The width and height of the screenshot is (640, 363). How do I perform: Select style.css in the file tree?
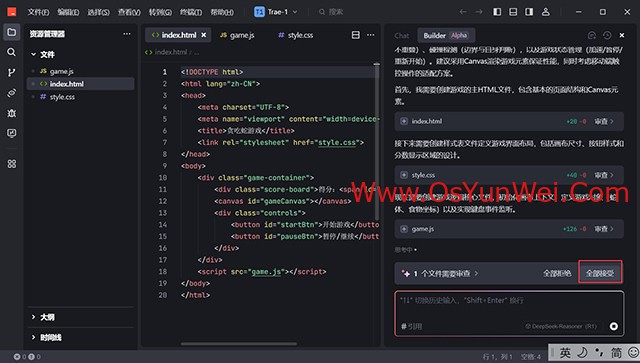click(80, 97)
